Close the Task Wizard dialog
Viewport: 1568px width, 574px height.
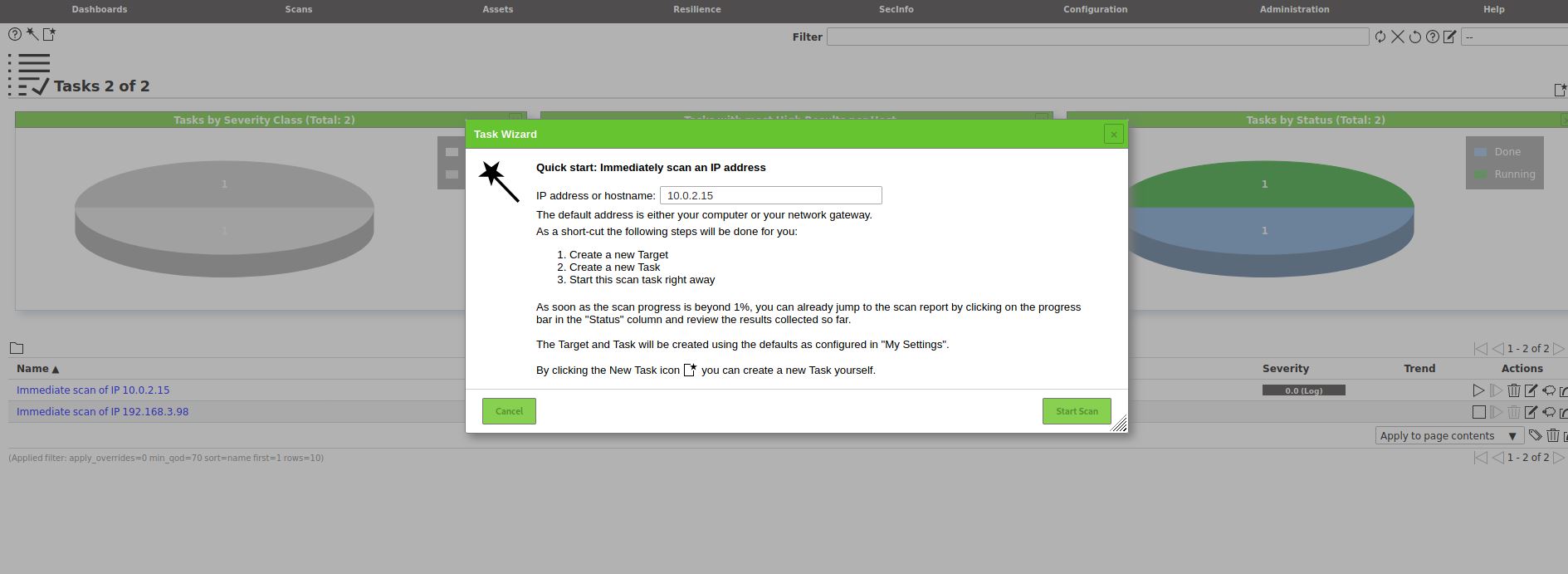click(x=1114, y=134)
